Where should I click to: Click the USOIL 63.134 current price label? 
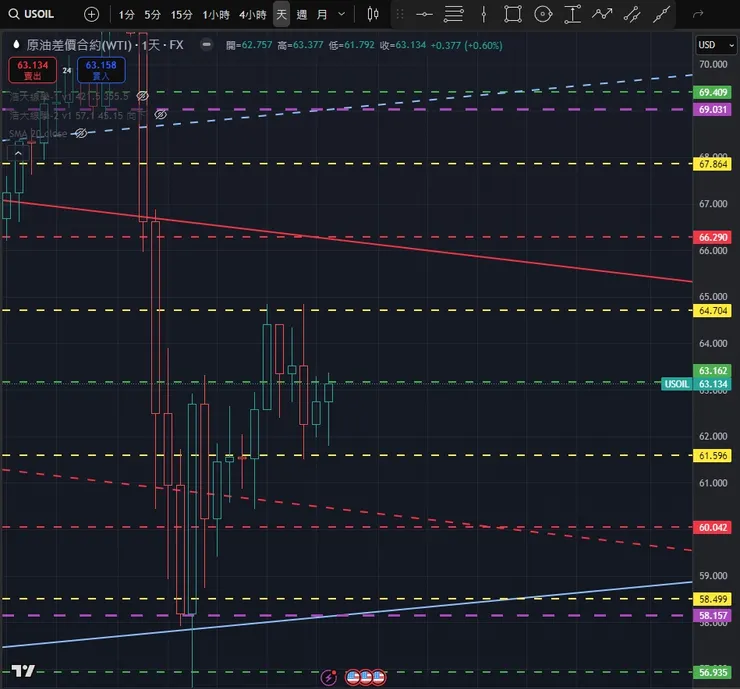click(696, 384)
